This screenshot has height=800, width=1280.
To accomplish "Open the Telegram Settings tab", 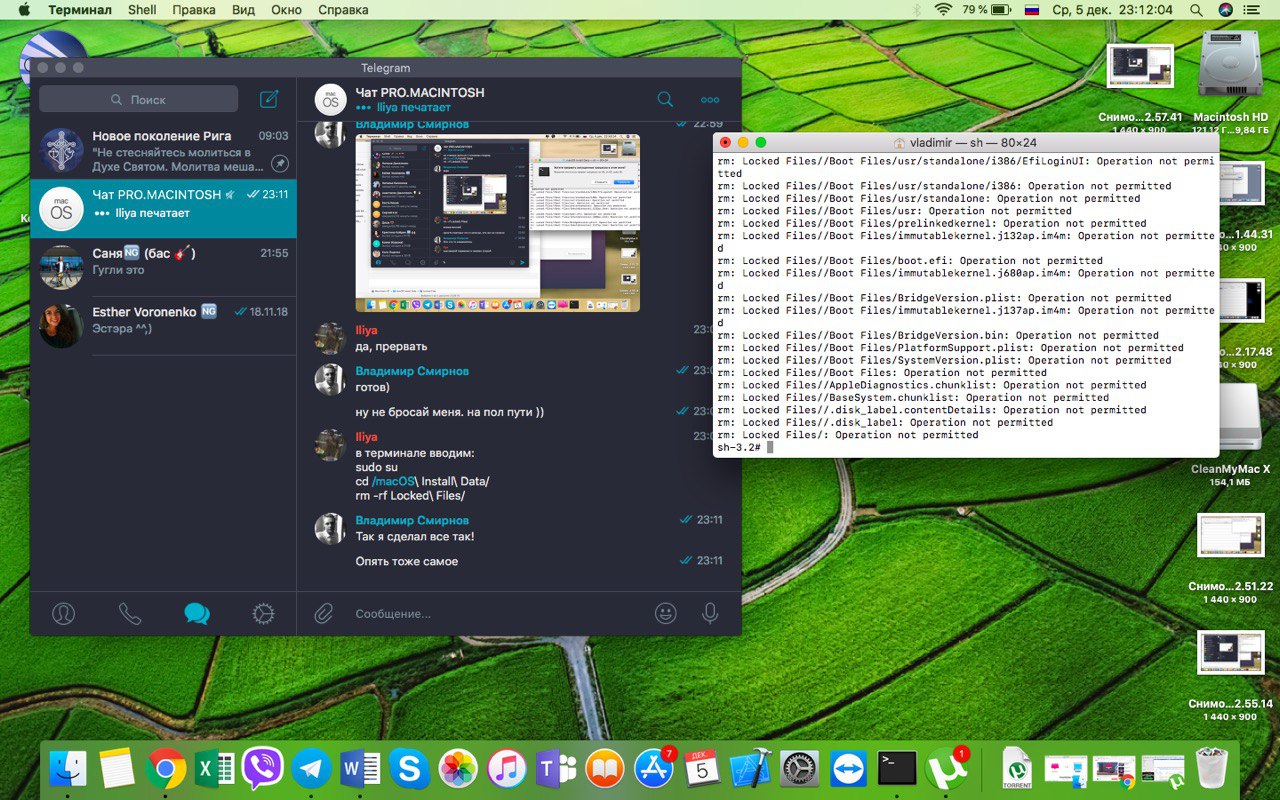I will 263,613.
